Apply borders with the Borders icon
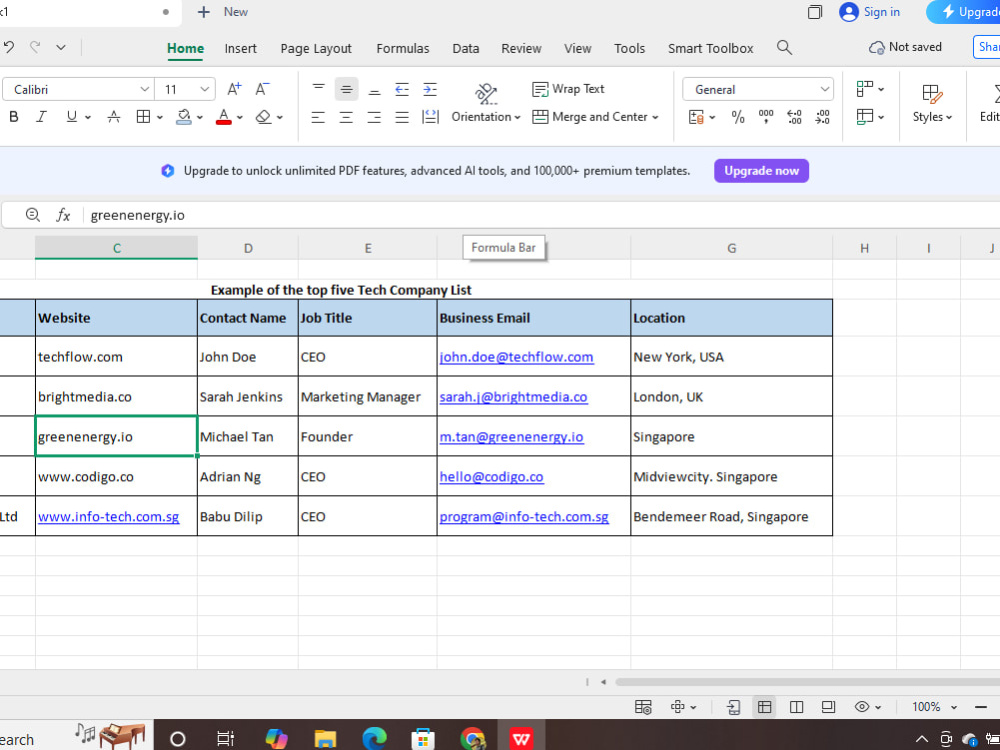The image size is (1000, 750). click(x=143, y=117)
